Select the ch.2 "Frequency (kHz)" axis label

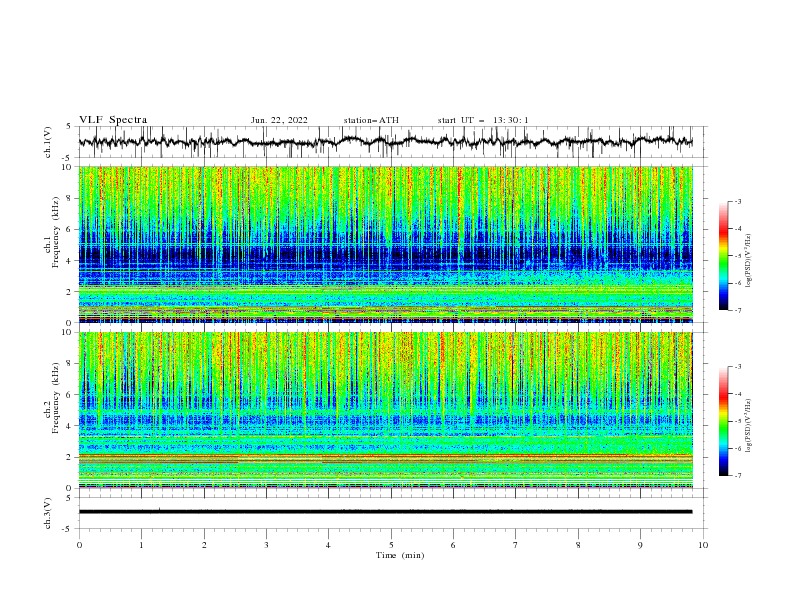tap(56, 397)
